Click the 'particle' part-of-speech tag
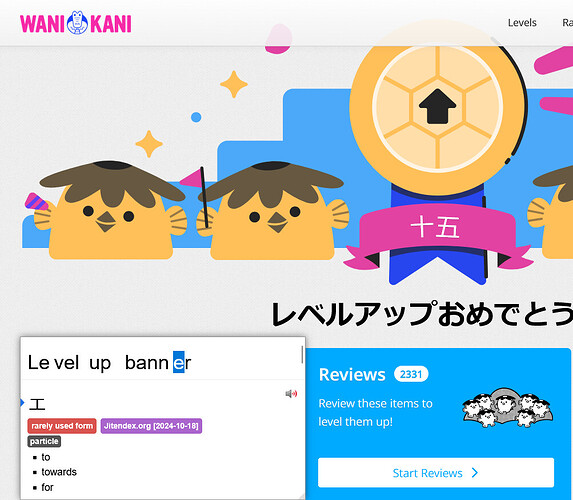 click(x=44, y=442)
